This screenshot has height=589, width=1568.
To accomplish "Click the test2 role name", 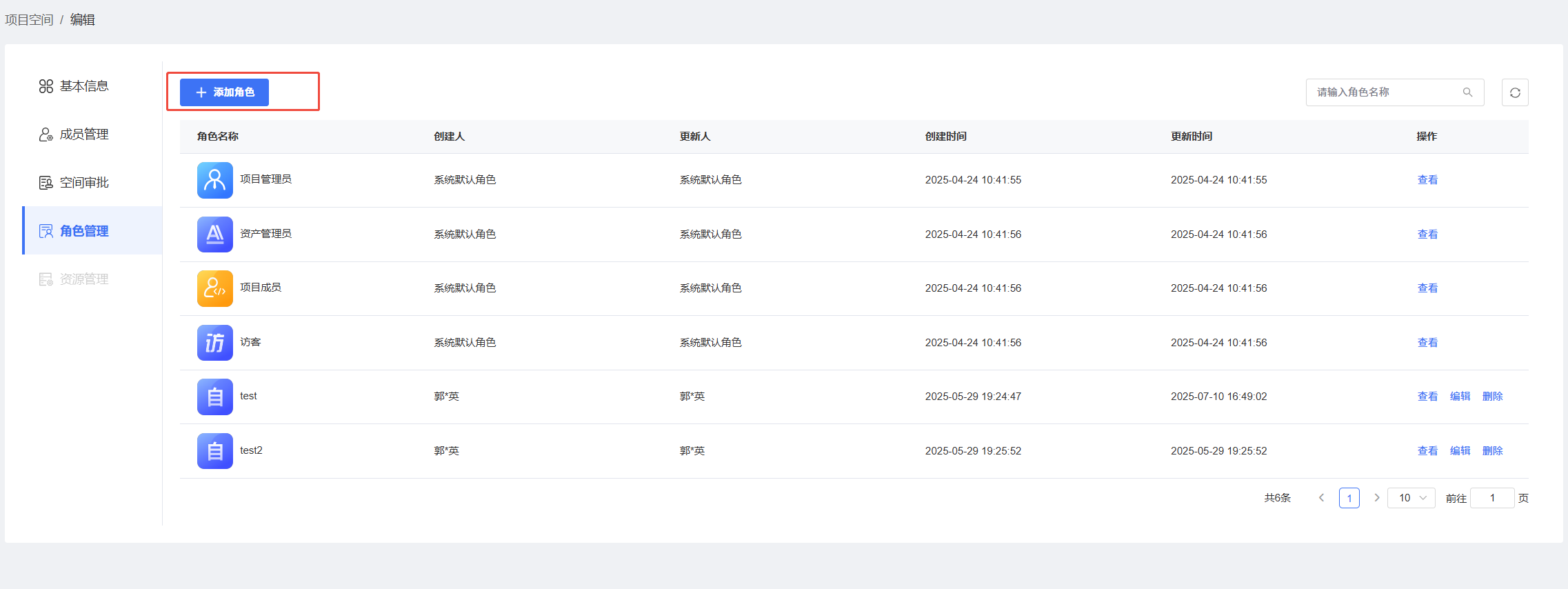I will click(251, 450).
